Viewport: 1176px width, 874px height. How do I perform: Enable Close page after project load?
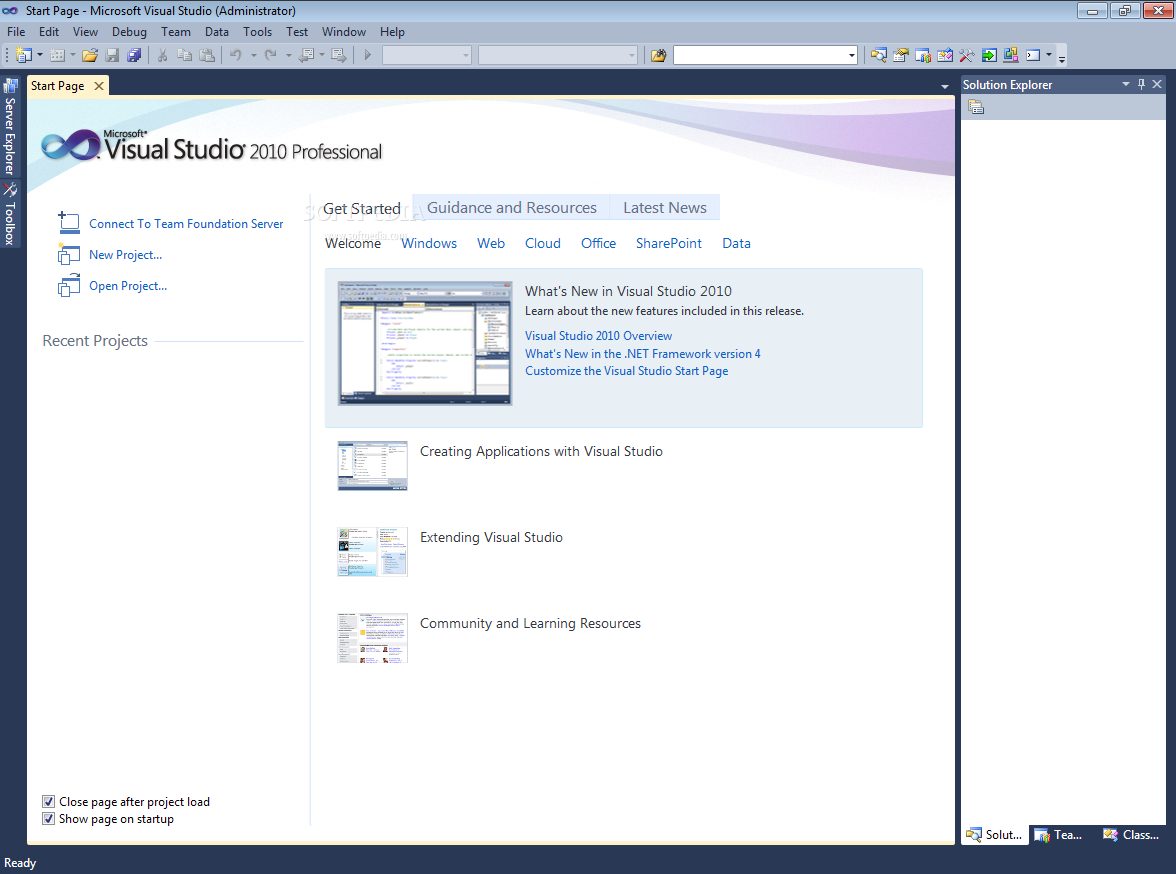point(48,801)
